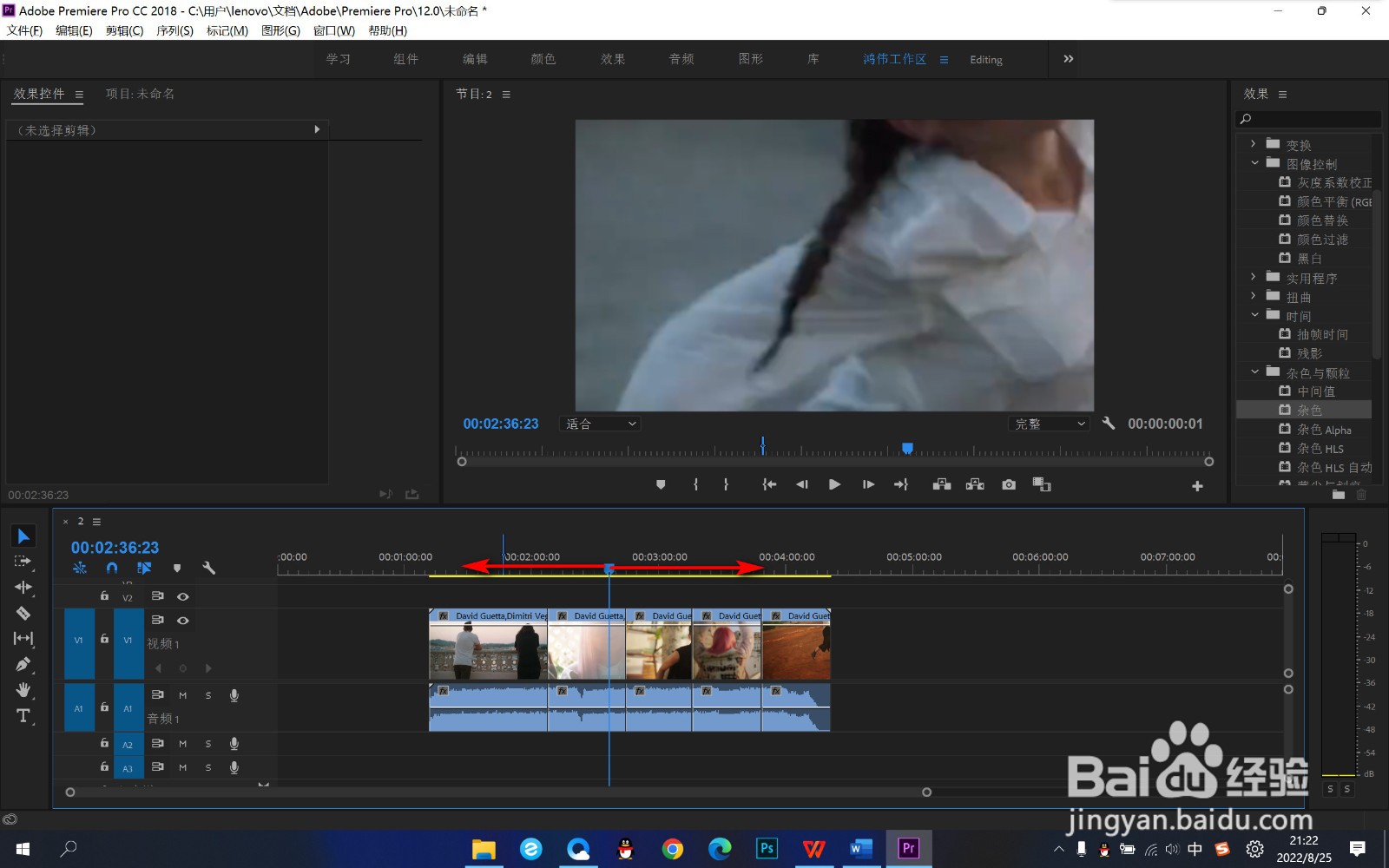This screenshot has height=868, width=1389.
Task: Enable voice-over record on A1
Action: click(x=234, y=695)
